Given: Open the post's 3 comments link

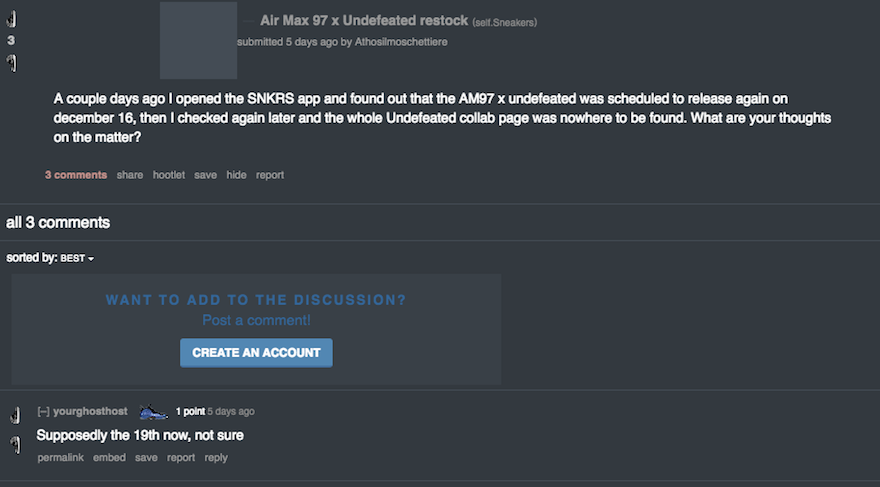Looking at the screenshot, I should coord(76,175).
